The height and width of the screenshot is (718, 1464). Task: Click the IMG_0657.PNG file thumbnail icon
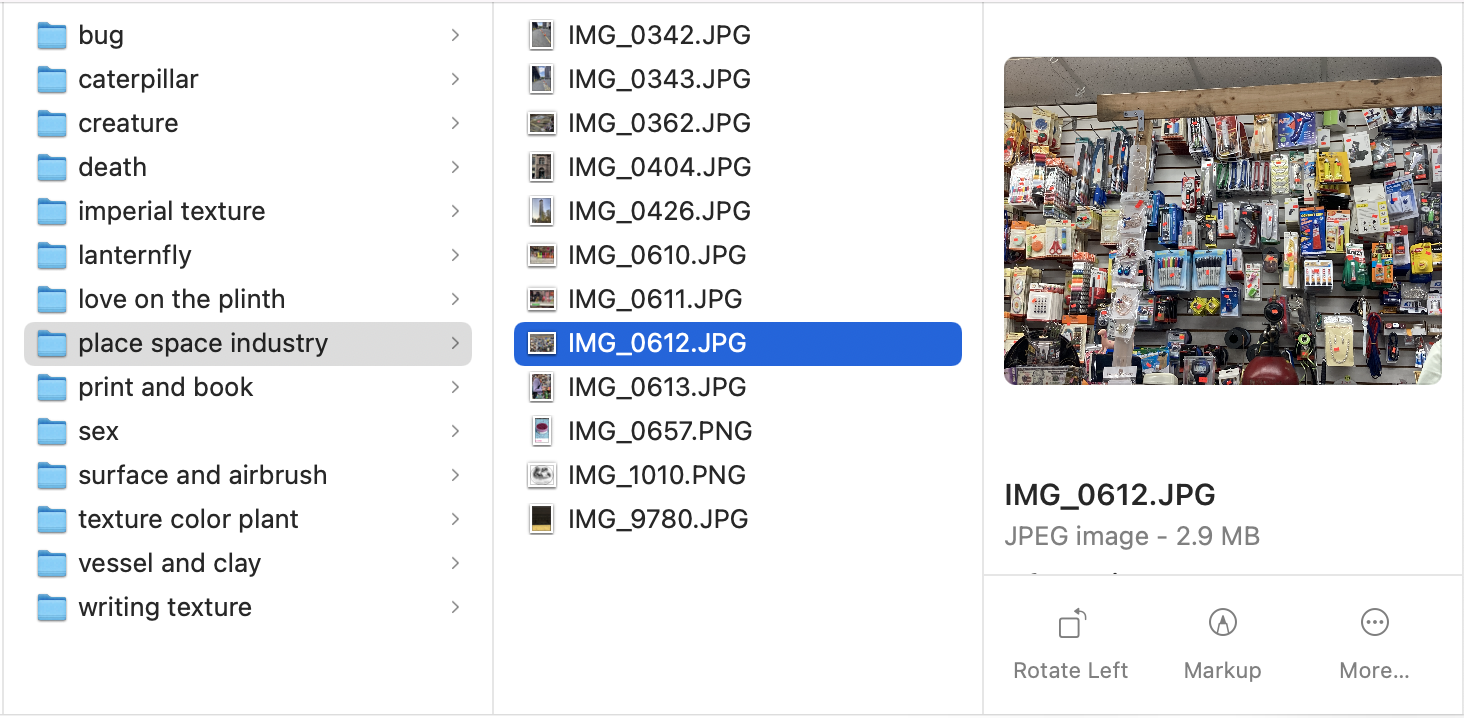[x=541, y=431]
